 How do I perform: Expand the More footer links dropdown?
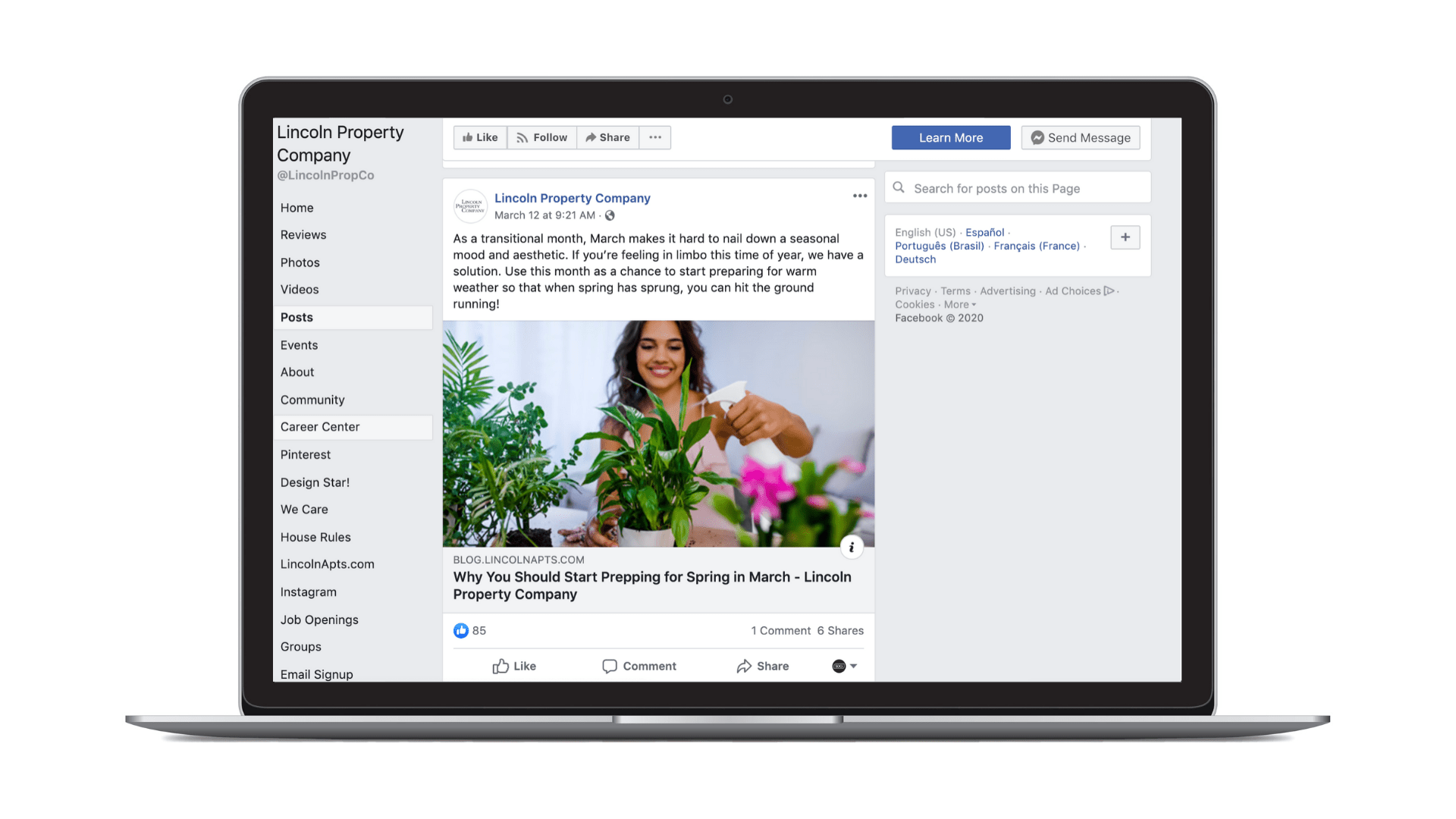[x=960, y=304]
